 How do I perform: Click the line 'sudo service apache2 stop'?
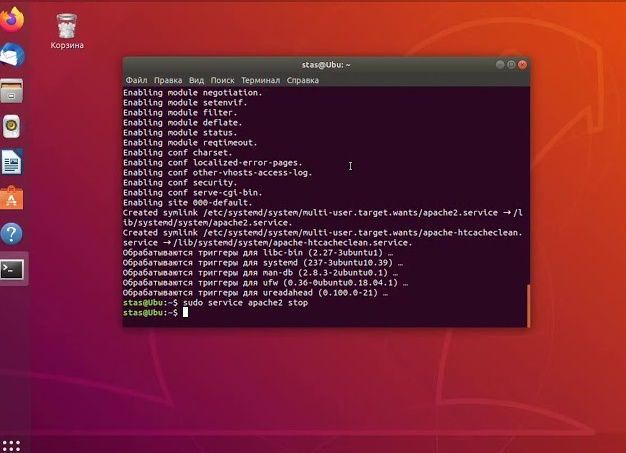click(x=246, y=303)
